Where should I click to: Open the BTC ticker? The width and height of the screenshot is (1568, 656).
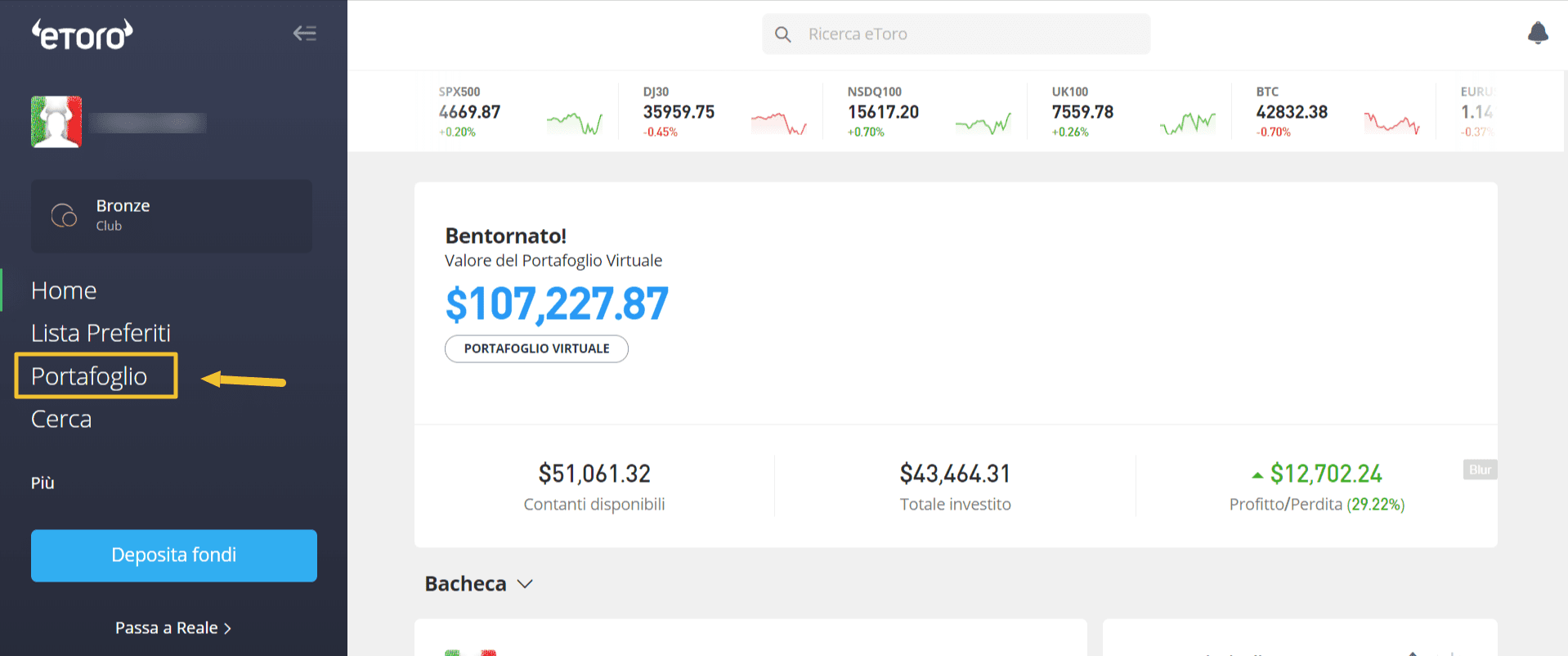click(x=1337, y=111)
